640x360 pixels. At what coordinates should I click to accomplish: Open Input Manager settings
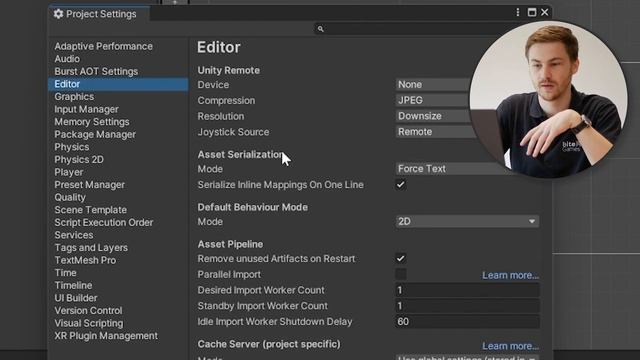[x=87, y=109]
